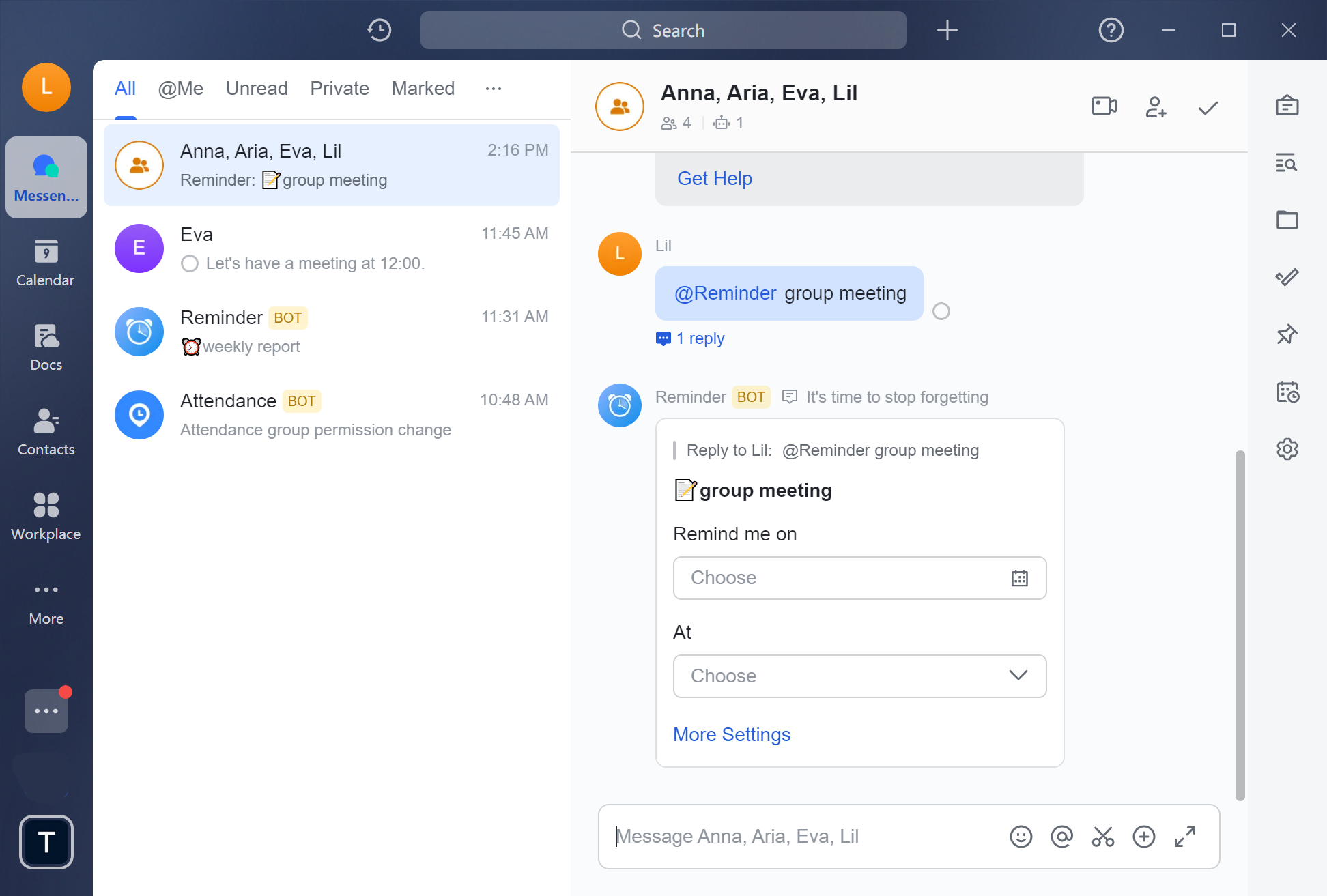
Task: Click the scissors screenshot icon
Action: [x=1102, y=836]
